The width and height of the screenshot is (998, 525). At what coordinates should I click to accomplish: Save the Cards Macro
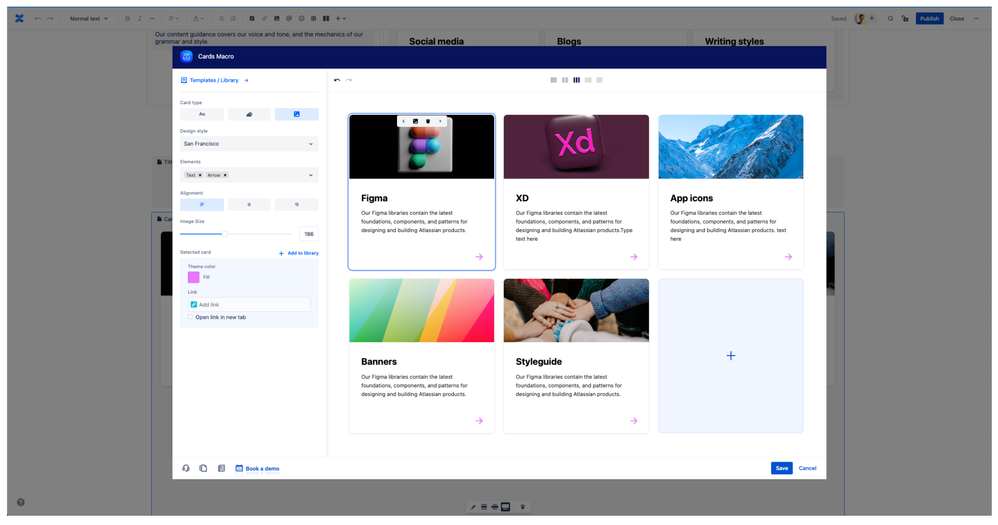click(782, 468)
